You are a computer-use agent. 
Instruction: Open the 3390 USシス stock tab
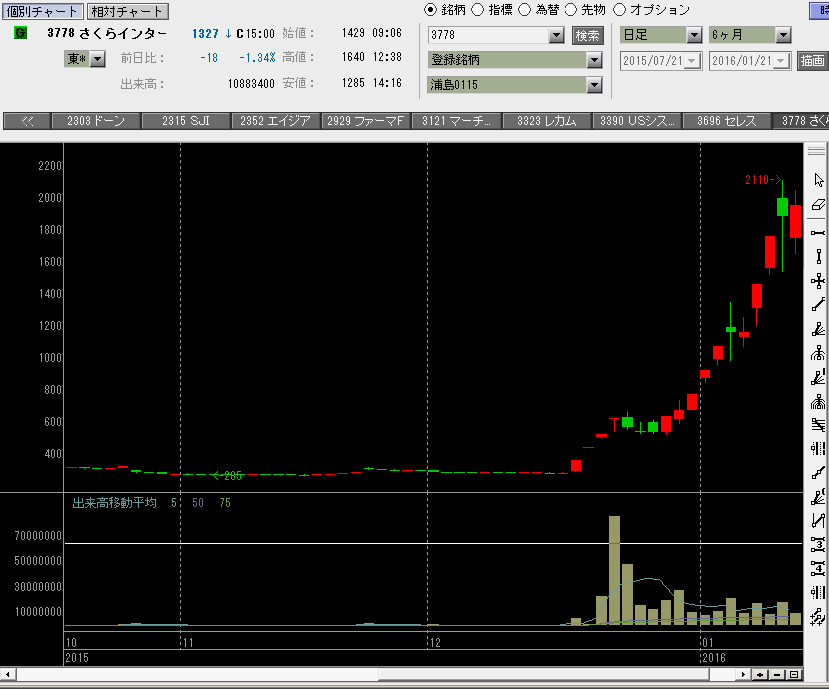click(638, 121)
